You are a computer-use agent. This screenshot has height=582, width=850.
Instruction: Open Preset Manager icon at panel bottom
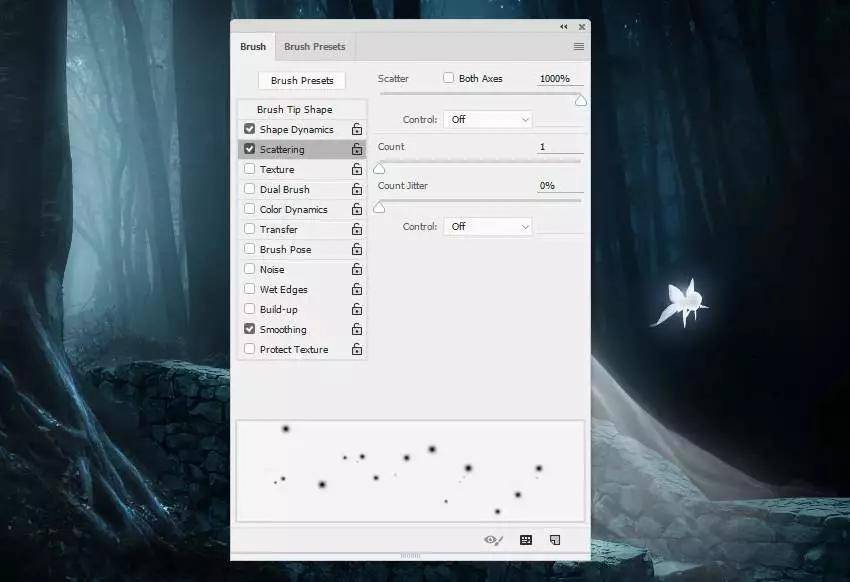(x=526, y=540)
